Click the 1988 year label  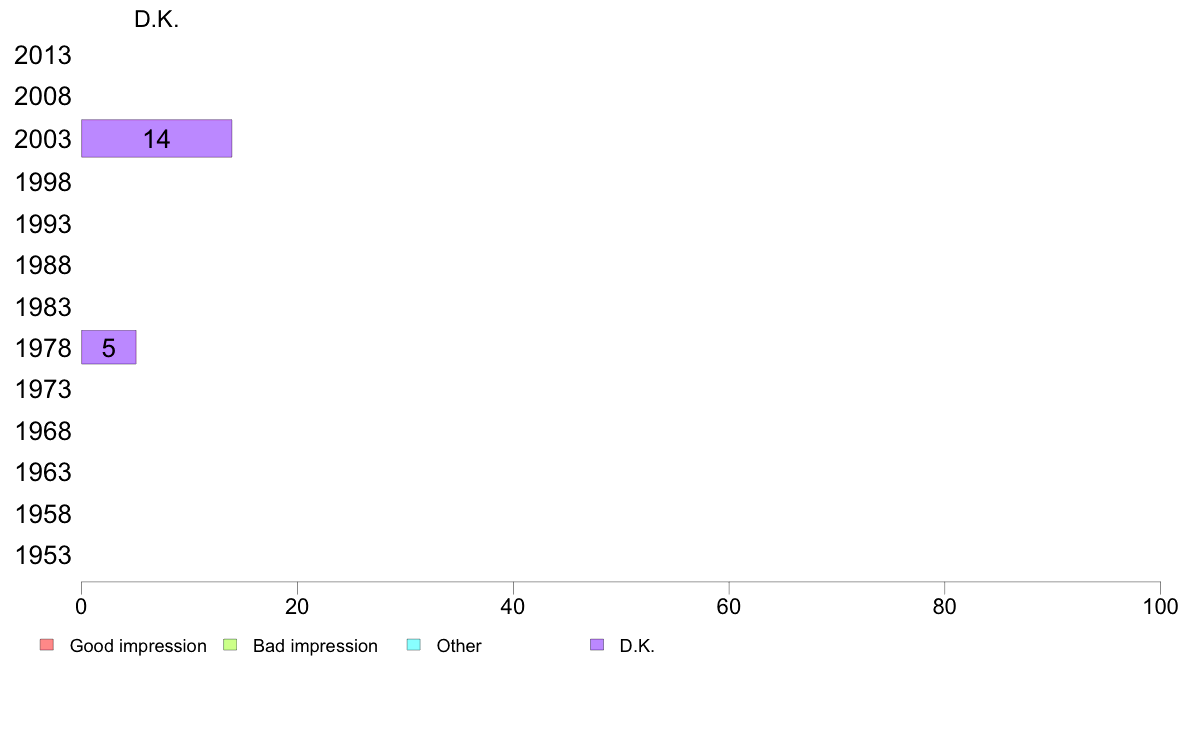tap(43, 266)
